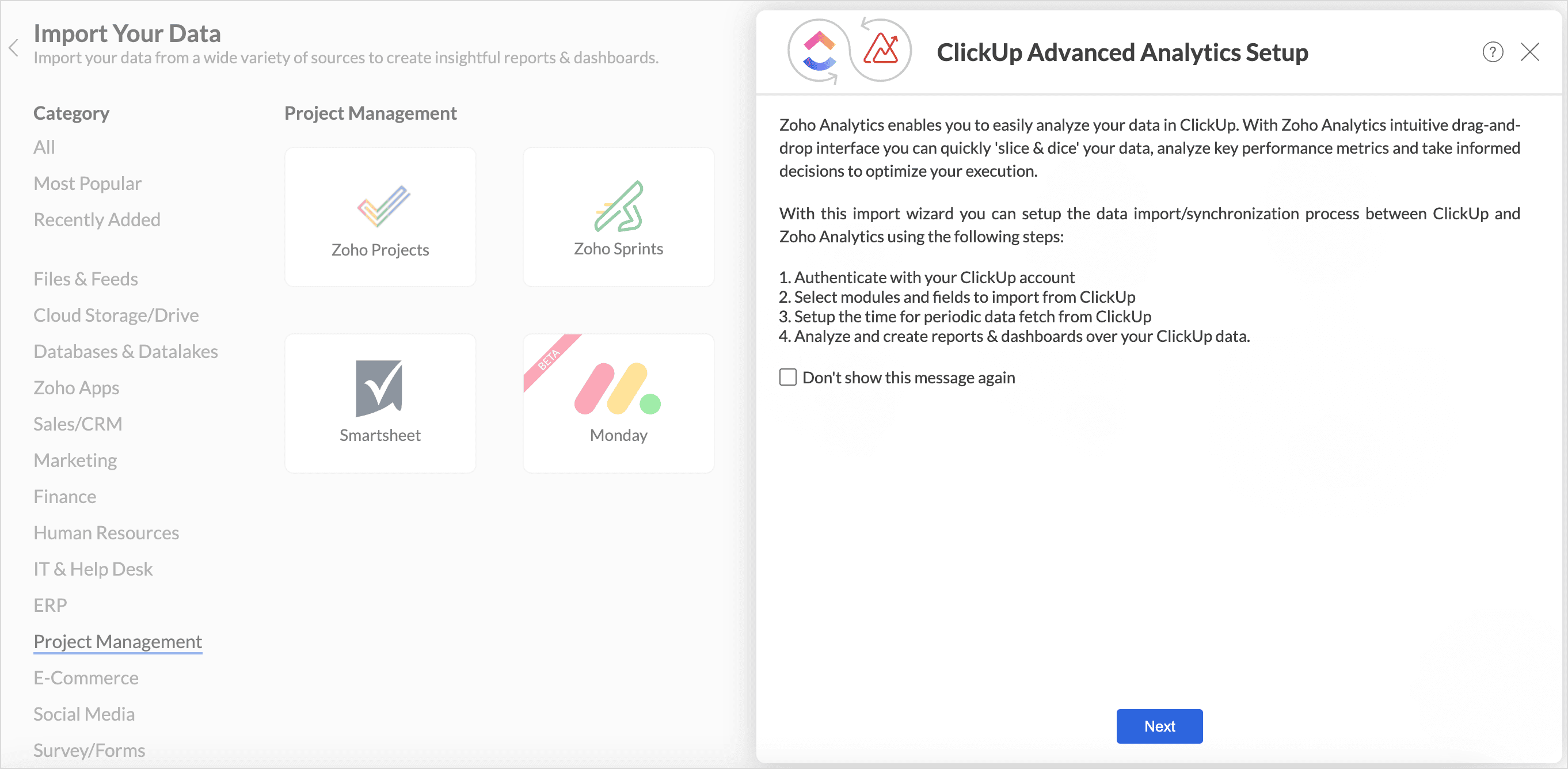Click the back arrow beside Import Your Data

[14, 48]
